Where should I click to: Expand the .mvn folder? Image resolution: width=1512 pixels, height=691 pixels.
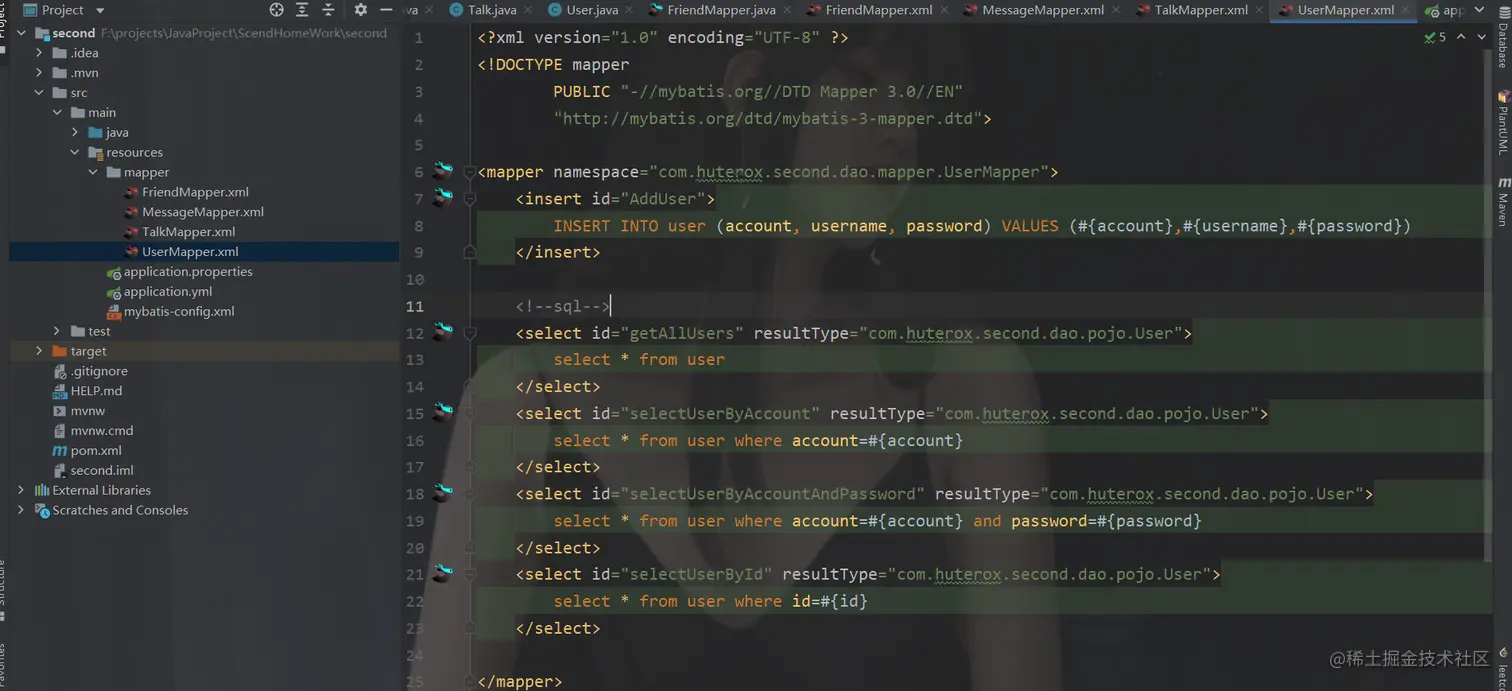(39, 73)
